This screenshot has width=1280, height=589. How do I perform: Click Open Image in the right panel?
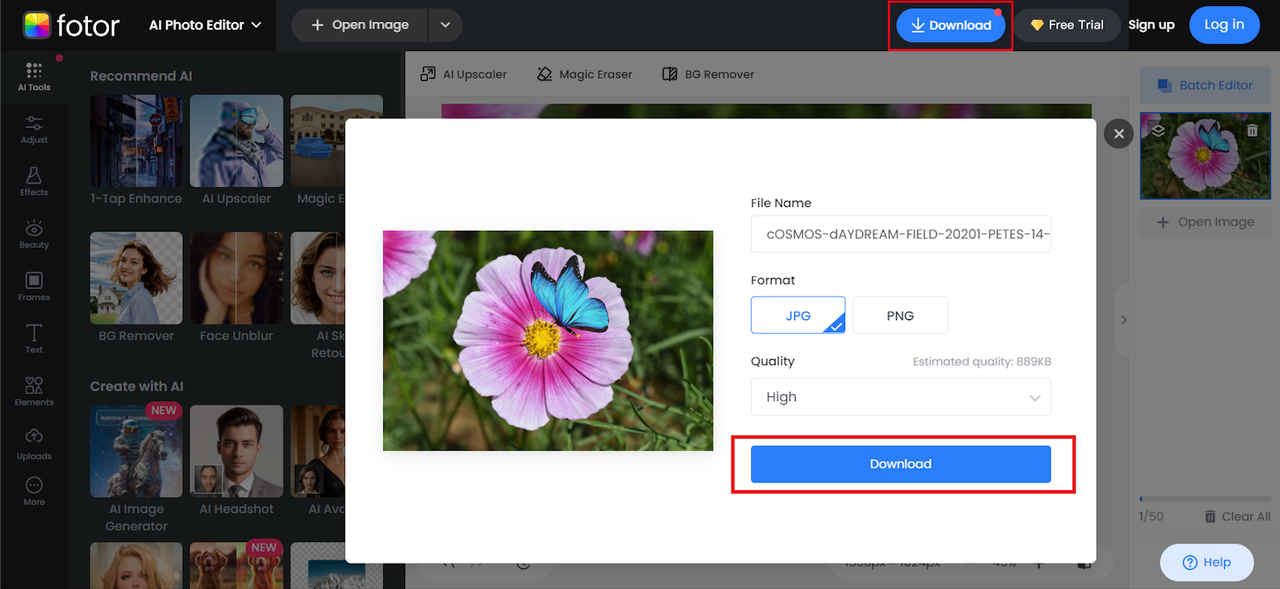click(x=1205, y=222)
